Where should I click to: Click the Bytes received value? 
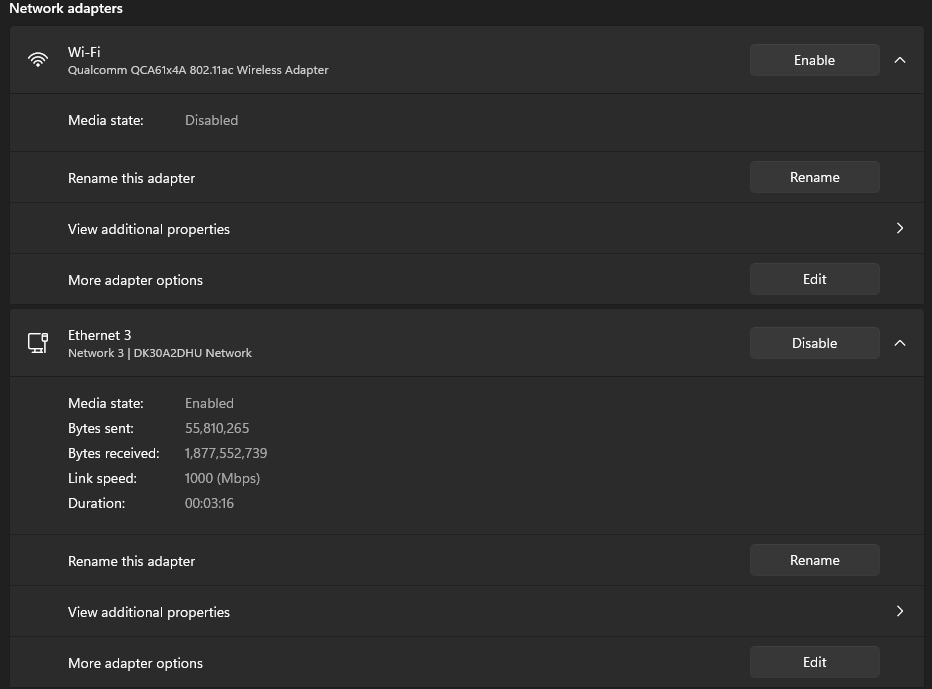[226, 453]
